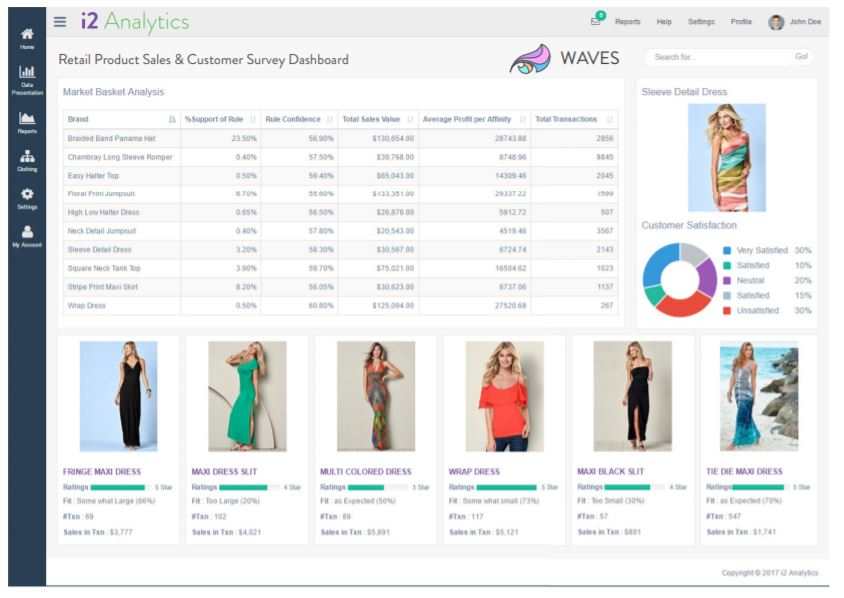Click Unsatisfied red legend swatch
844x598 pixels.
click(x=727, y=311)
